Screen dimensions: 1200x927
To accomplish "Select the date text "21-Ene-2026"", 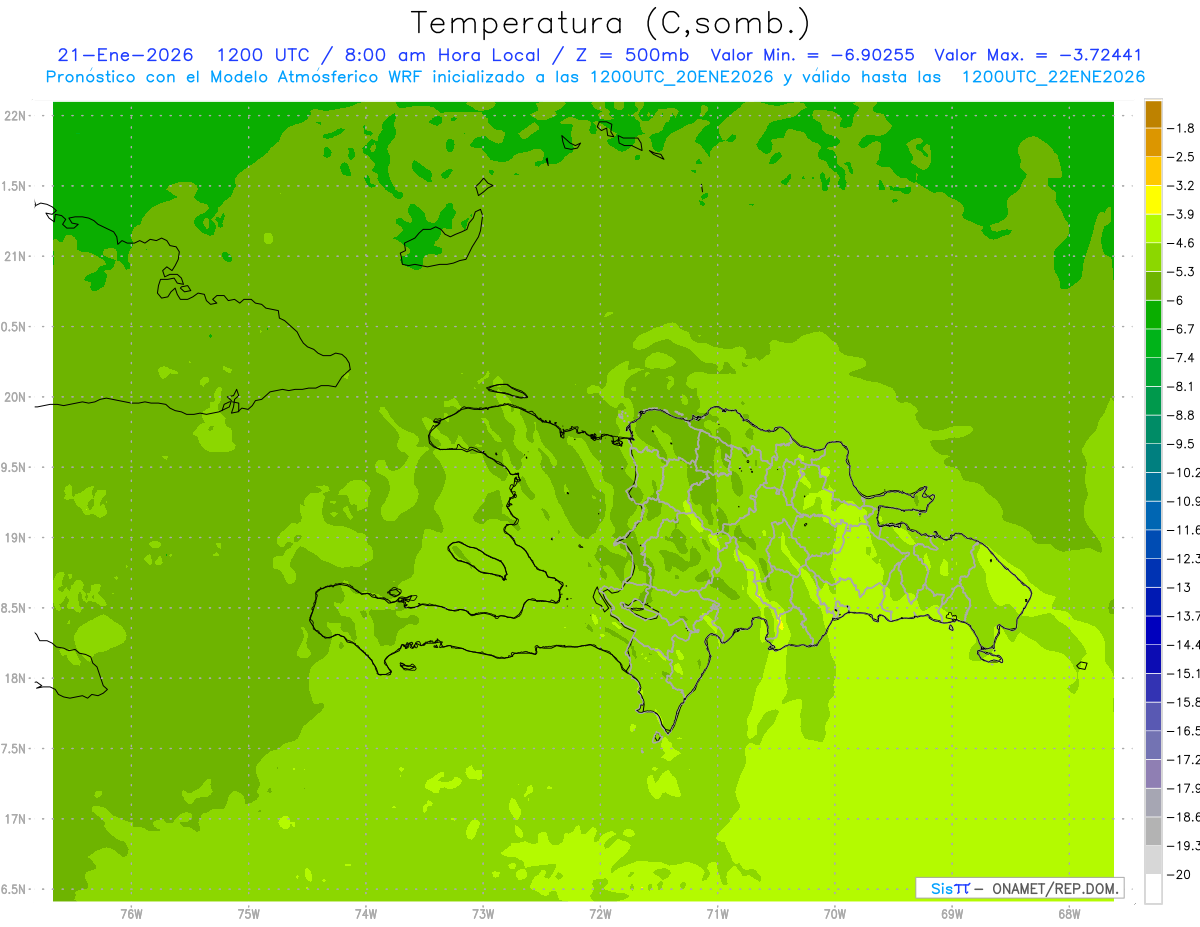I will (125, 55).
